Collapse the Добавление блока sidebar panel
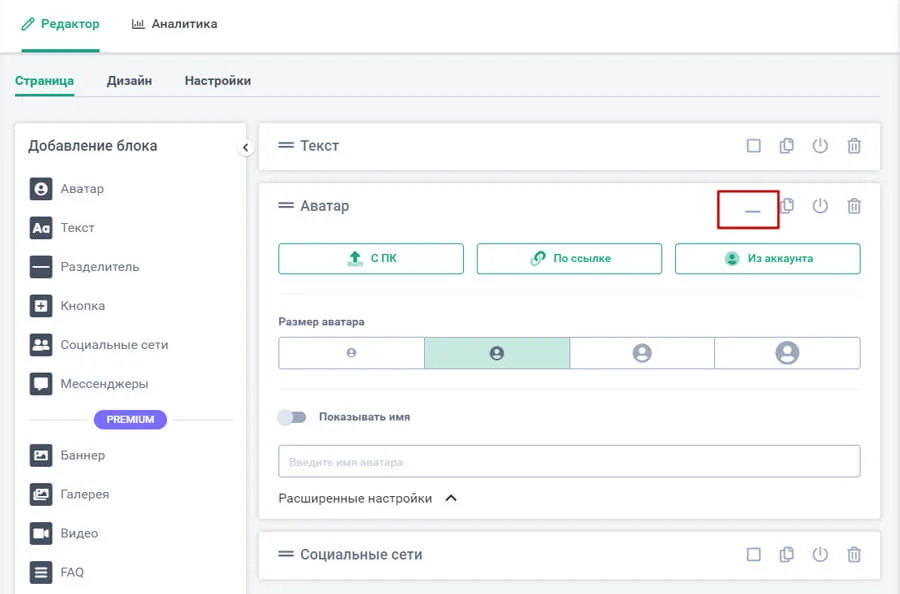The width and height of the screenshot is (900, 594). [245, 148]
